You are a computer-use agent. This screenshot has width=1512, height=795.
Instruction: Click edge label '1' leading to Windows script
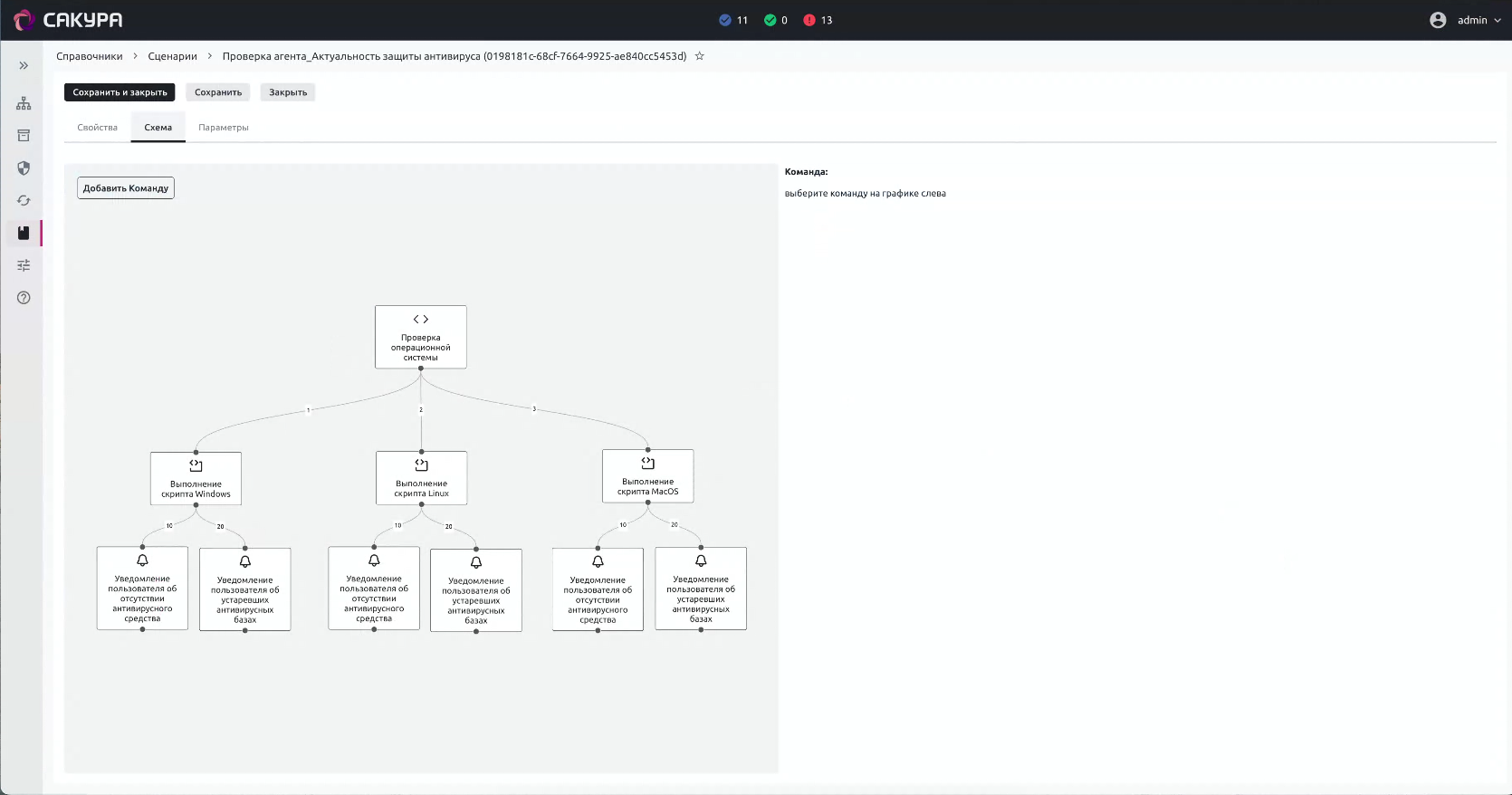coord(309,410)
